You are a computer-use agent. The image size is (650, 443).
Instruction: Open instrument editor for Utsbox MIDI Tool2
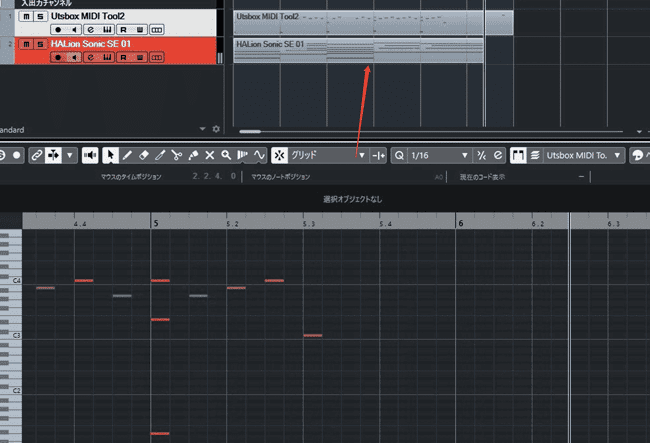[107, 30]
